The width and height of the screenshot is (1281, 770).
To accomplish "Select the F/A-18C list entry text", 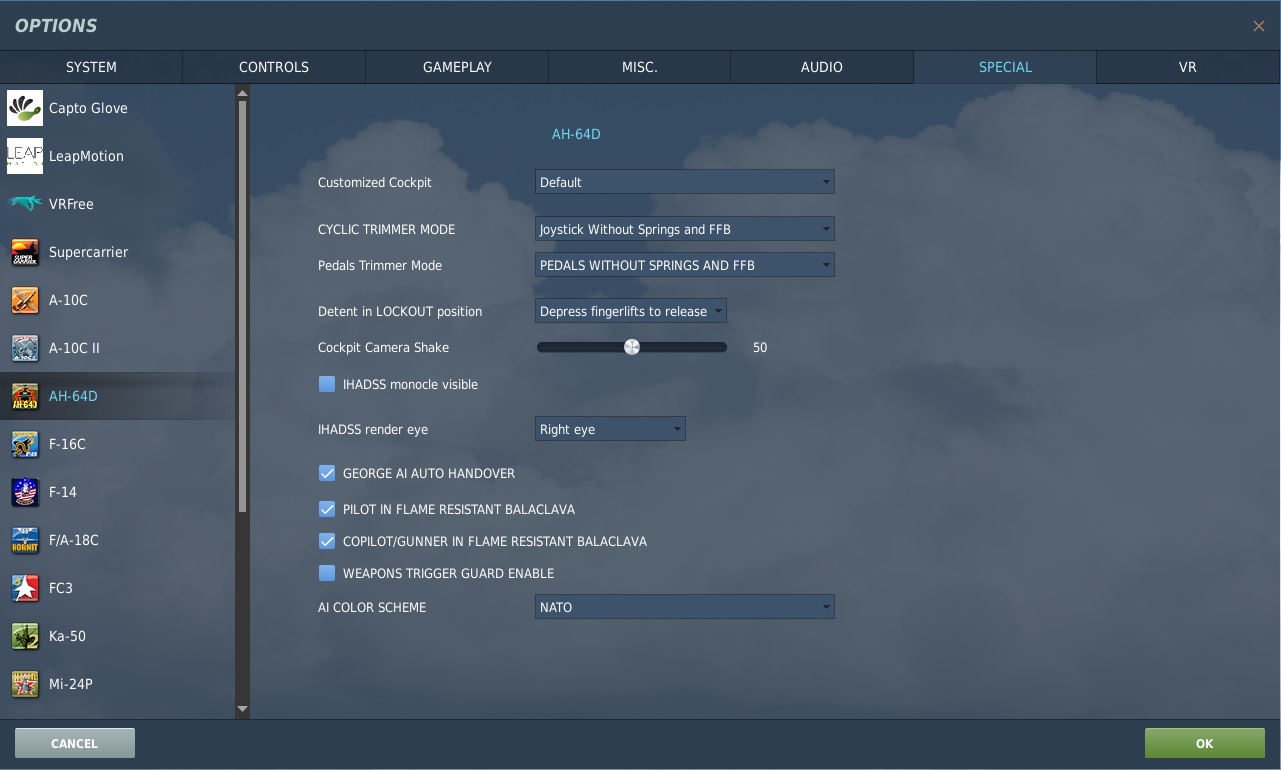I will pyautogui.click(x=74, y=540).
